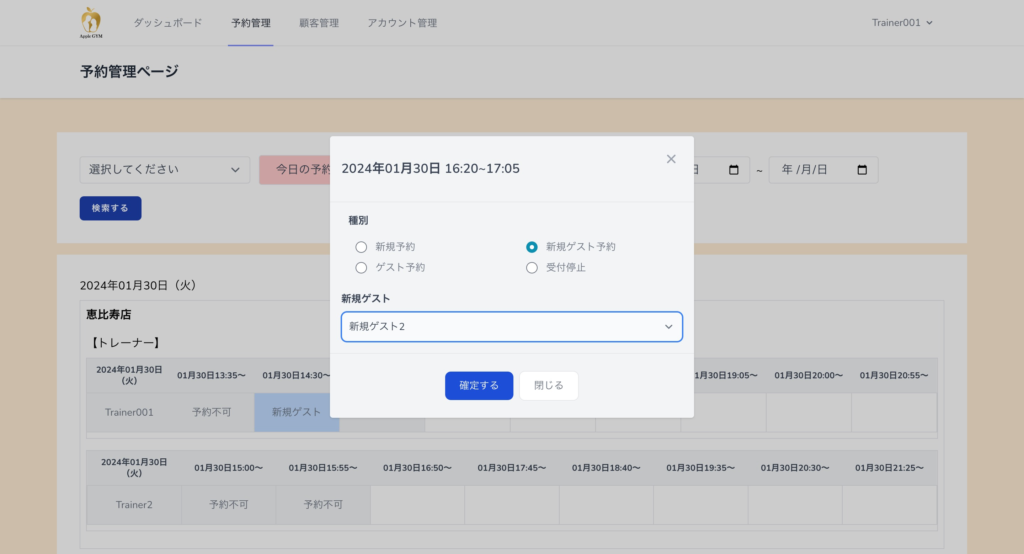Select the ゲスト予約 radio option

pyautogui.click(x=362, y=267)
